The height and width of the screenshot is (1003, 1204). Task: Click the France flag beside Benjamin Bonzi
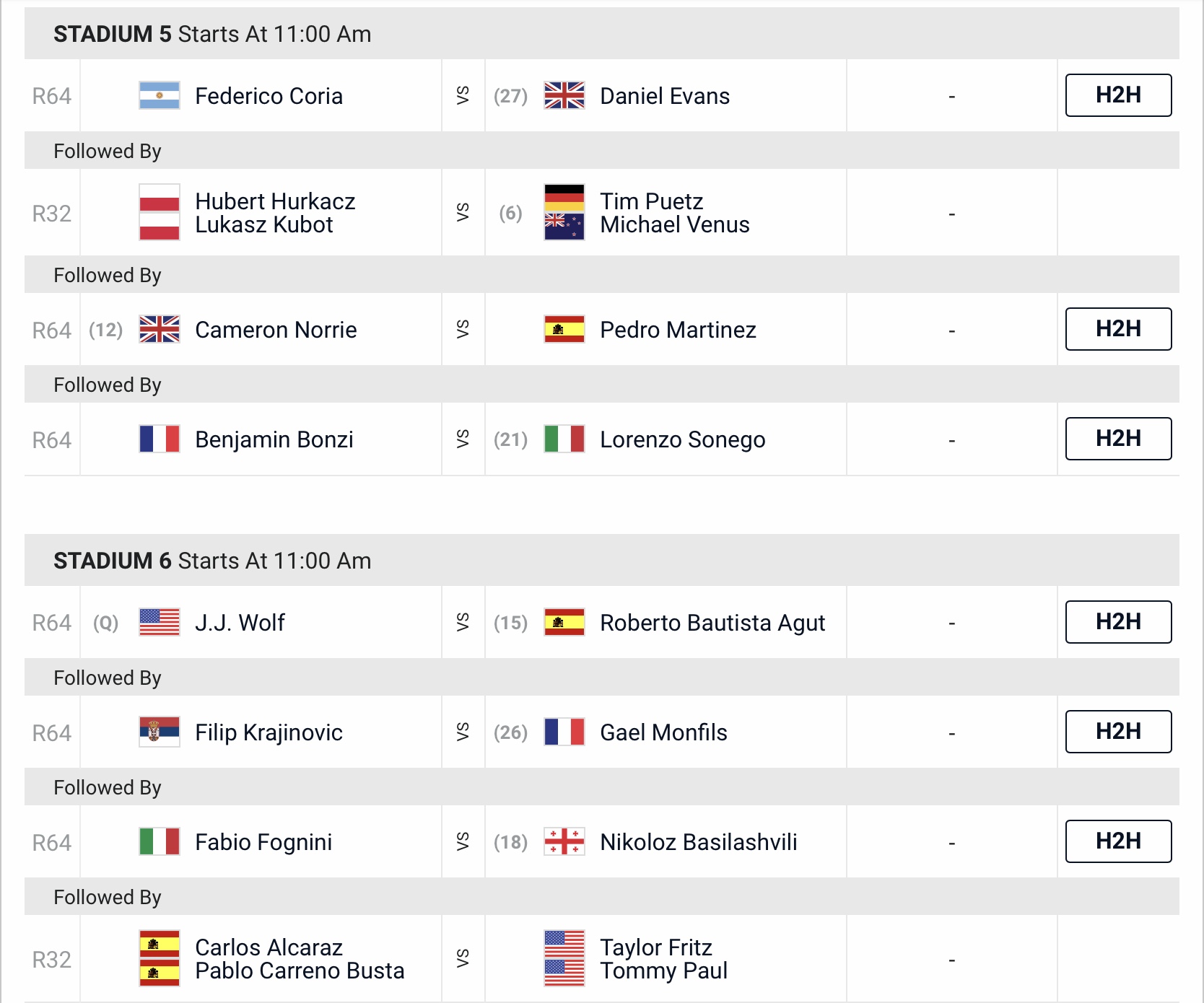tap(160, 439)
